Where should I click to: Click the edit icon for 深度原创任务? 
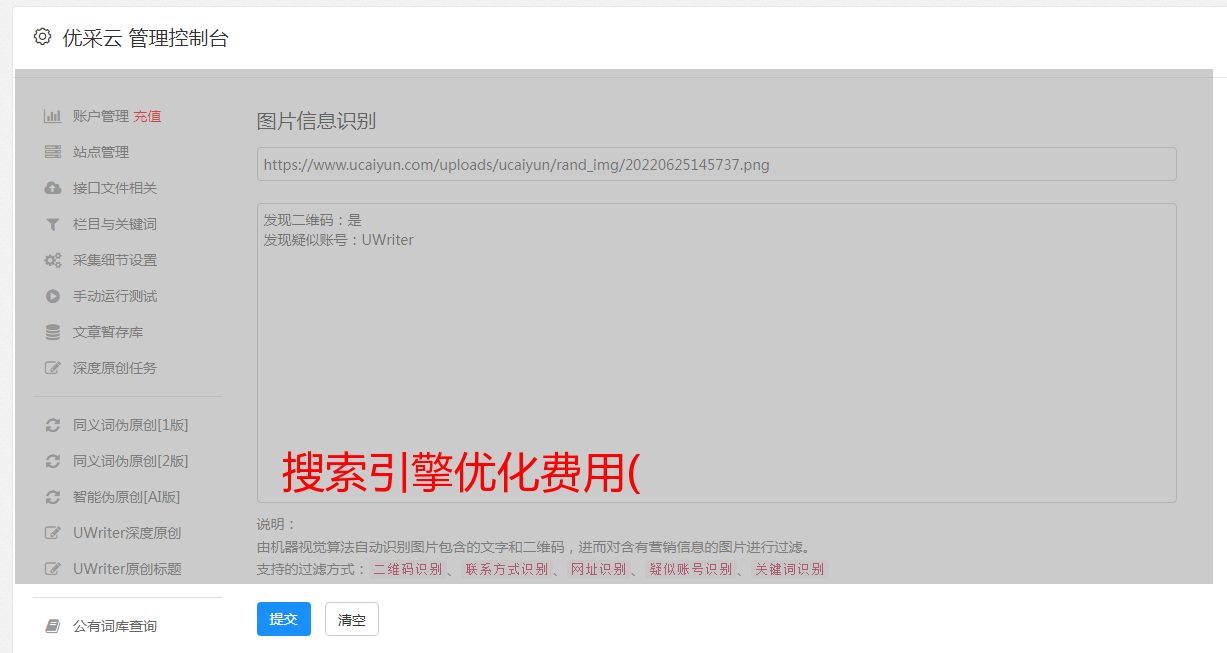53,368
